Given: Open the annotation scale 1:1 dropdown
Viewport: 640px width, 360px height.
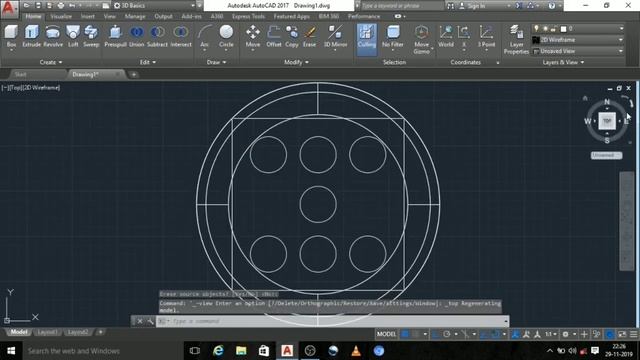Looking at the screenshot, I should click(551, 334).
